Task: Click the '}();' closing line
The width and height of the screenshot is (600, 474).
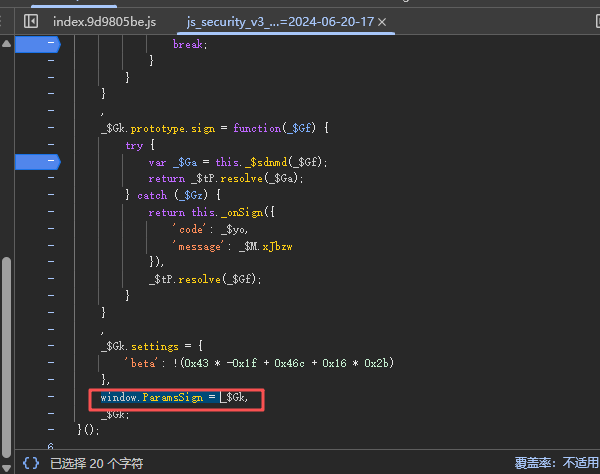Action: point(88,430)
